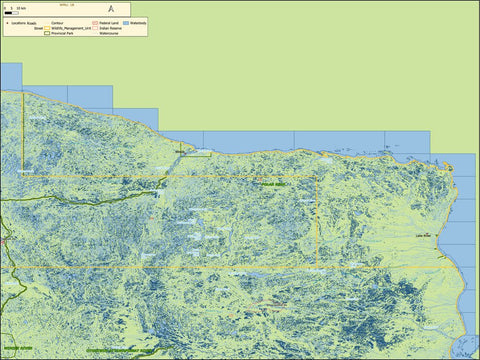Screen dimensions: 480x360
Task: Click the black-and-white scale bar
Action: pyautogui.click(x=12, y=13)
